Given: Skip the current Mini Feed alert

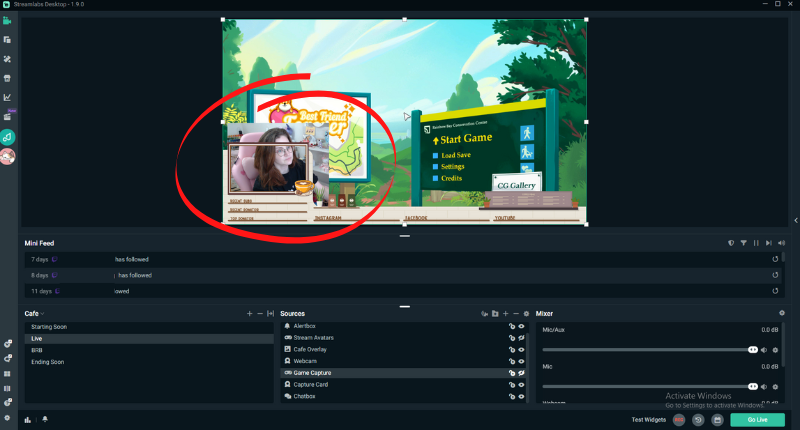Looking at the screenshot, I should [x=768, y=243].
